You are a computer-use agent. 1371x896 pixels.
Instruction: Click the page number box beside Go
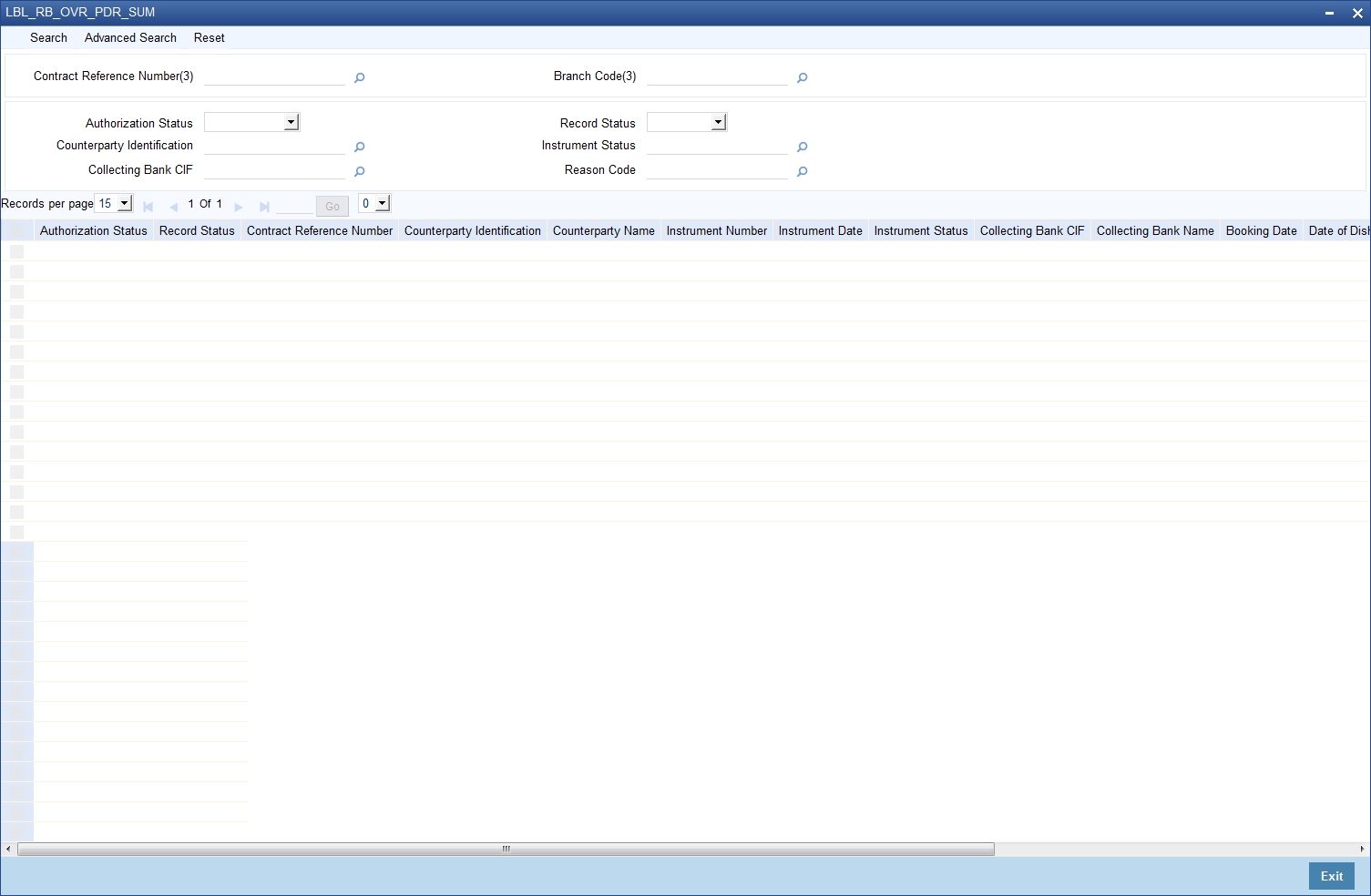[294, 205]
